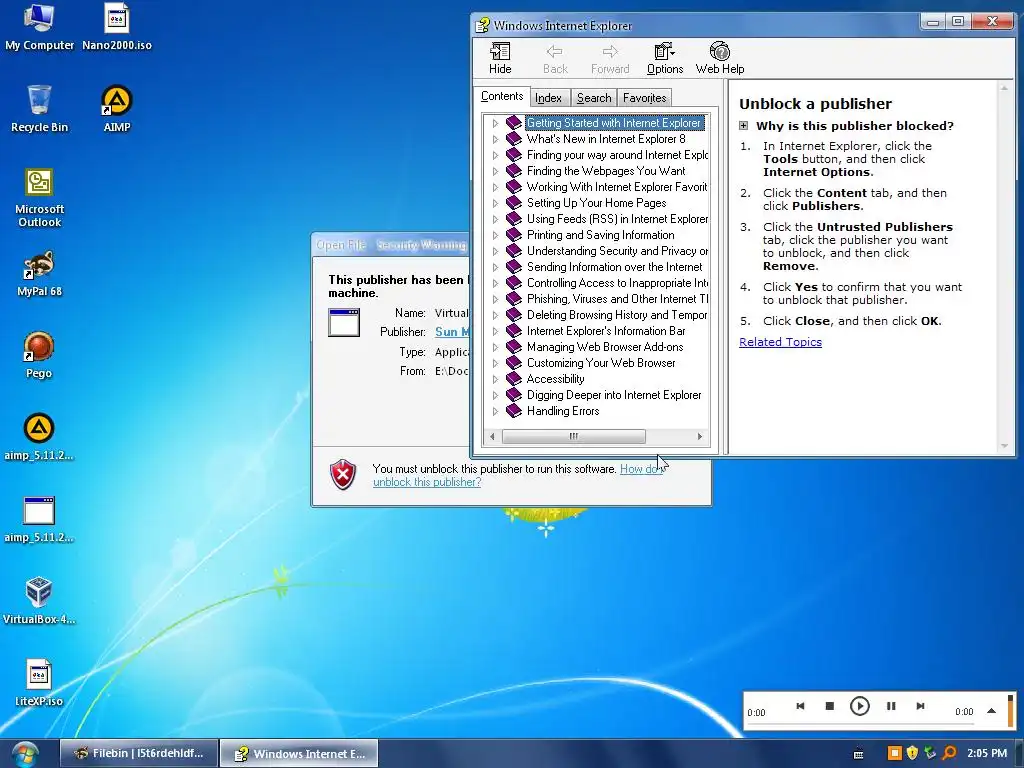Screen dimensions: 1024x768
Task: Click the media widget orange volume bar
Action: pyautogui.click(x=1011, y=711)
